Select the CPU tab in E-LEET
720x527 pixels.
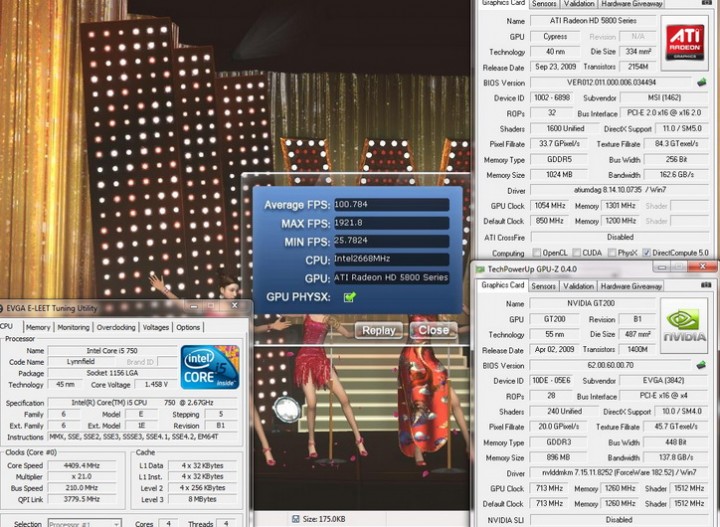point(6,326)
